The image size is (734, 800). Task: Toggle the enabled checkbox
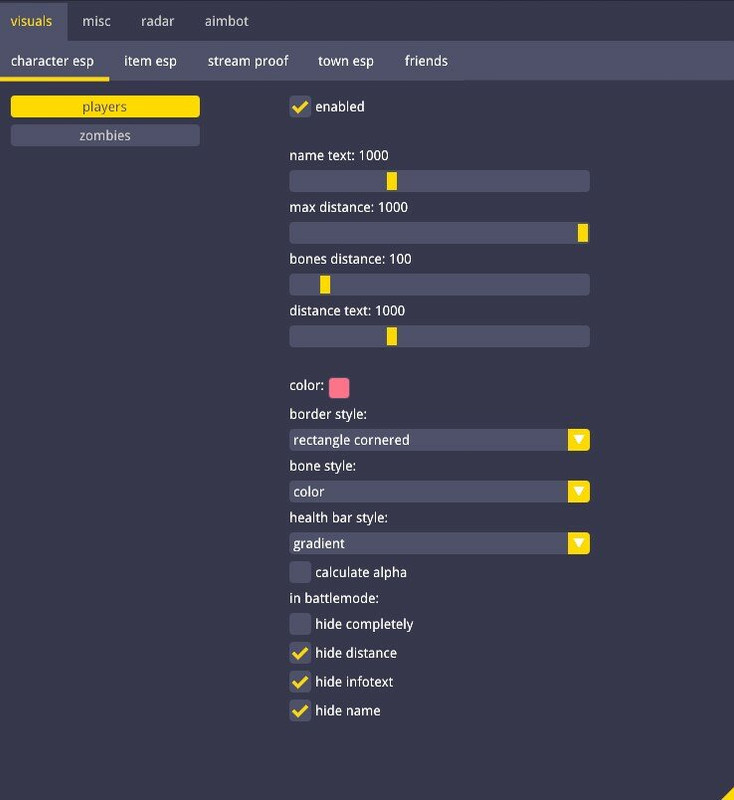click(300, 107)
